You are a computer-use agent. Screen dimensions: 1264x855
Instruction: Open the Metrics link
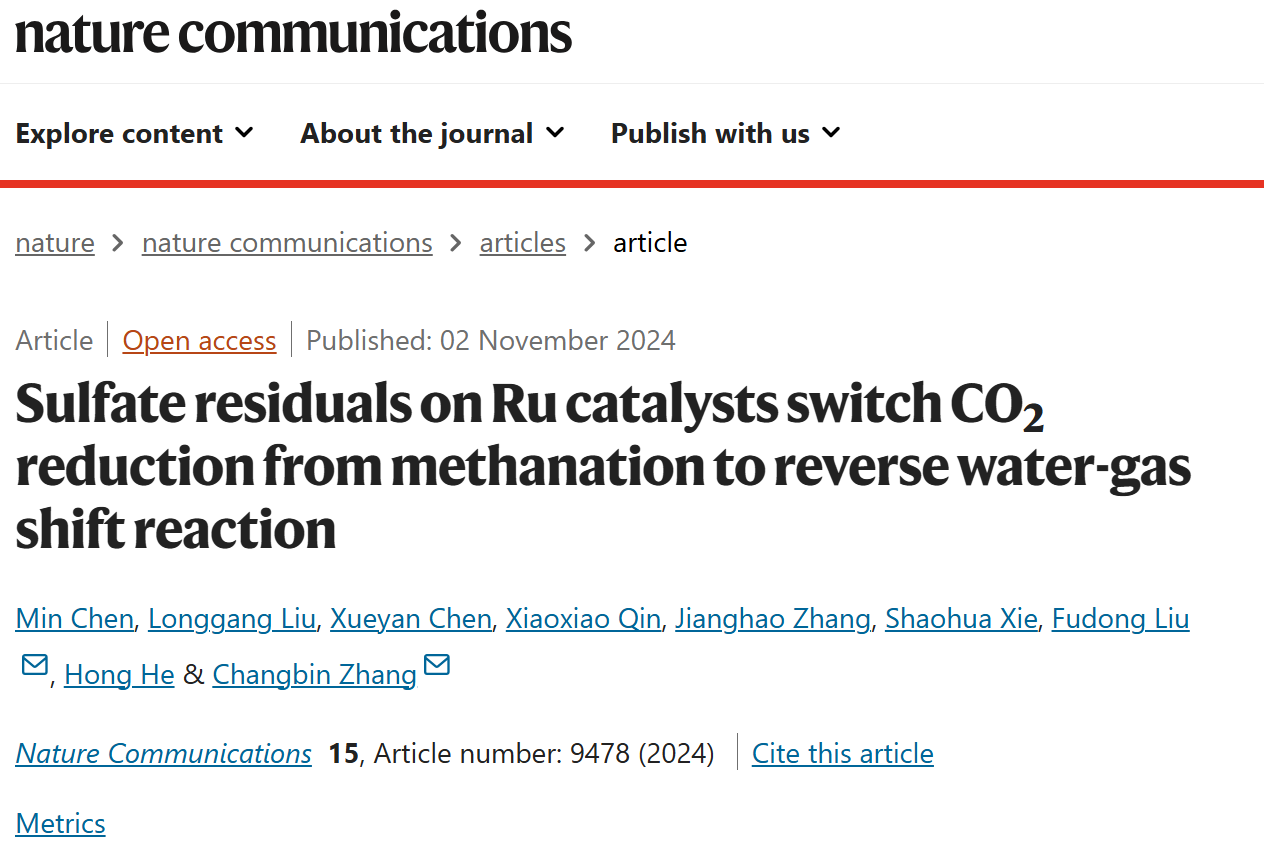coord(61,823)
